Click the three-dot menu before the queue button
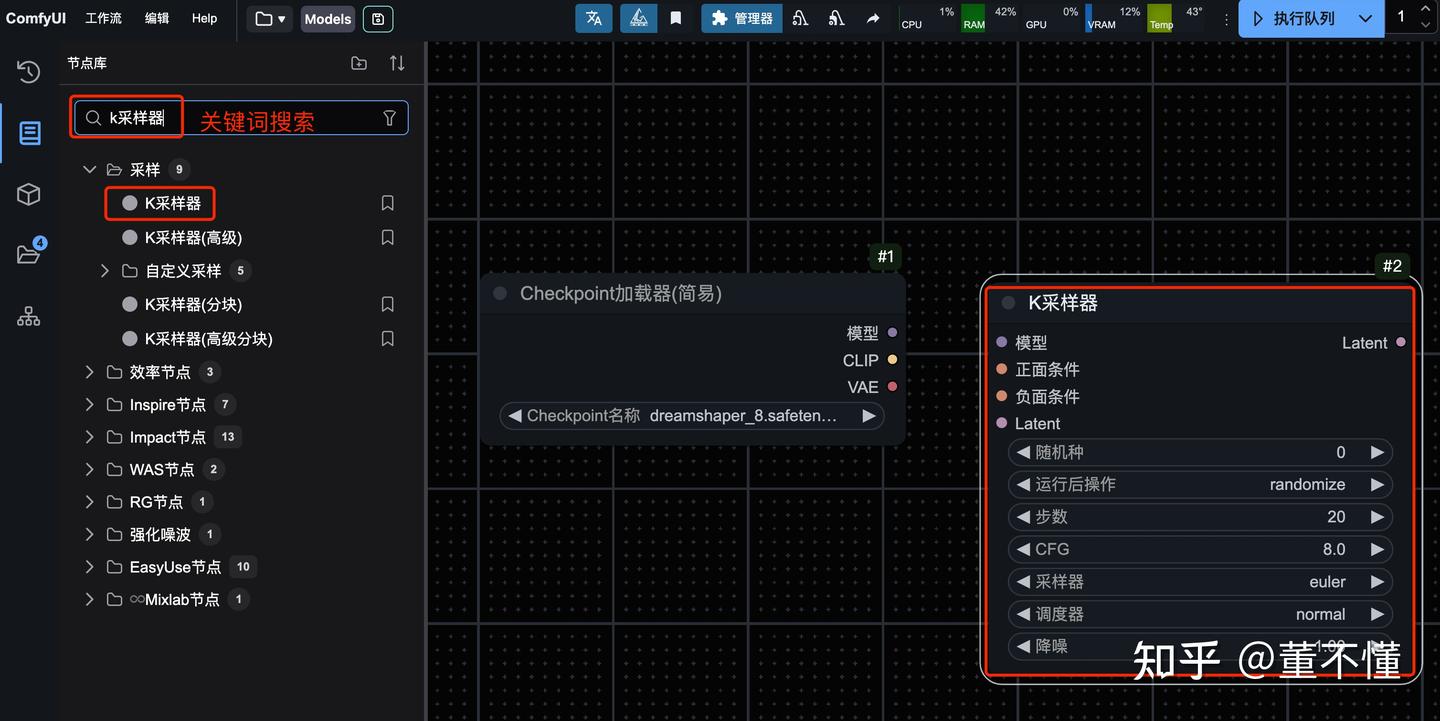Image resolution: width=1440 pixels, height=721 pixels. (1227, 19)
